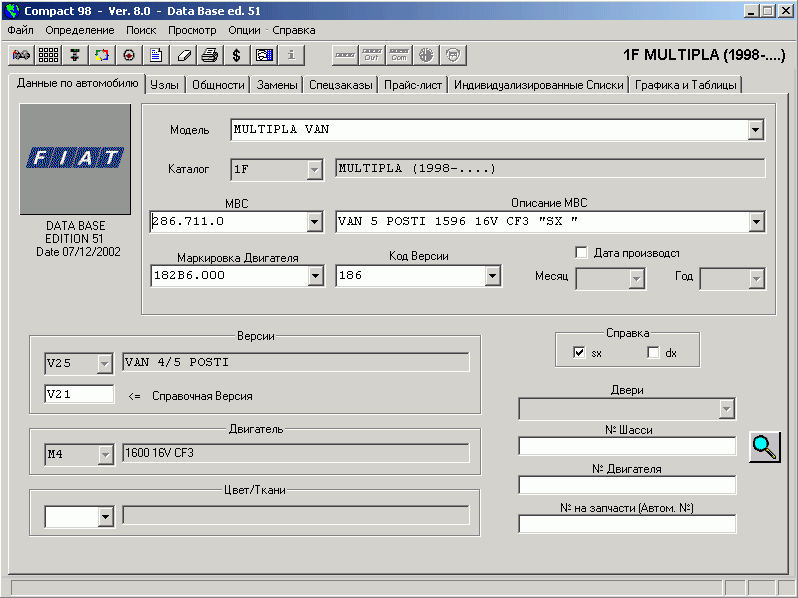The image size is (798, 598).
Task: Open the Поиск menu
Action: click(141, 31)
